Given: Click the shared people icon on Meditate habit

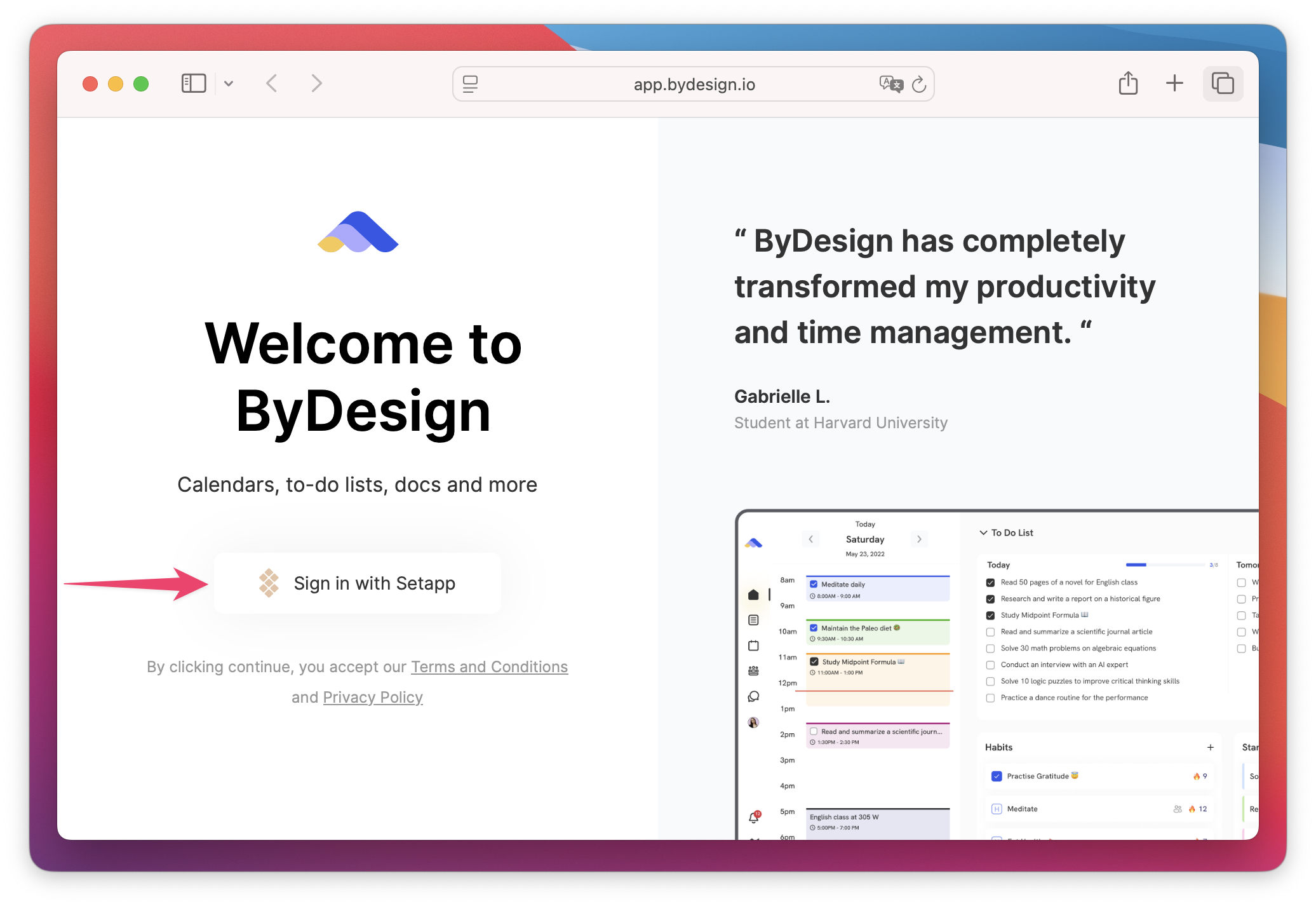Looking at the screenshot, I should click(1178, 809).
